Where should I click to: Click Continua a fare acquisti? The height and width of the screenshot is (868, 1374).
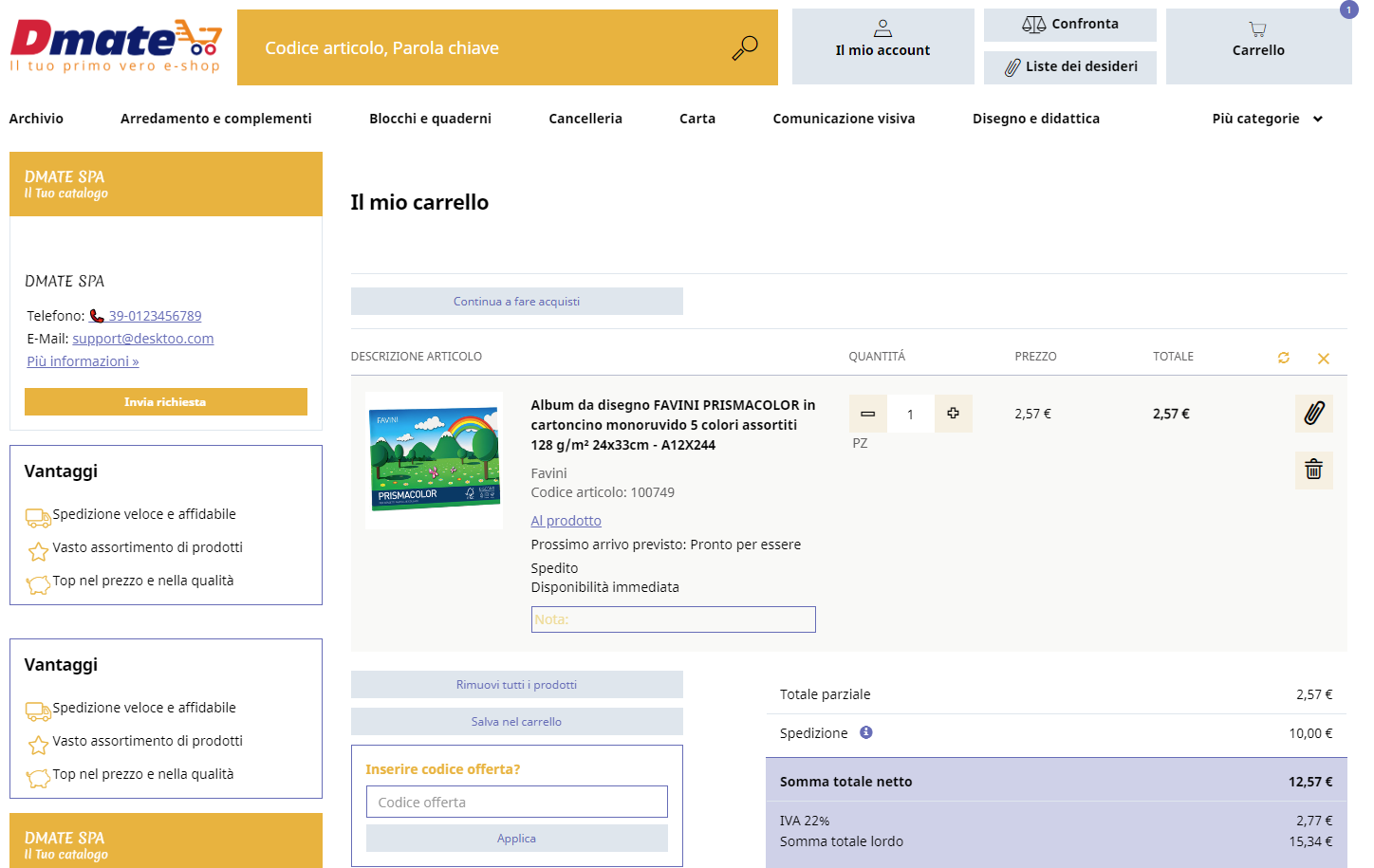pyautogui.click(x=516, y=302)
